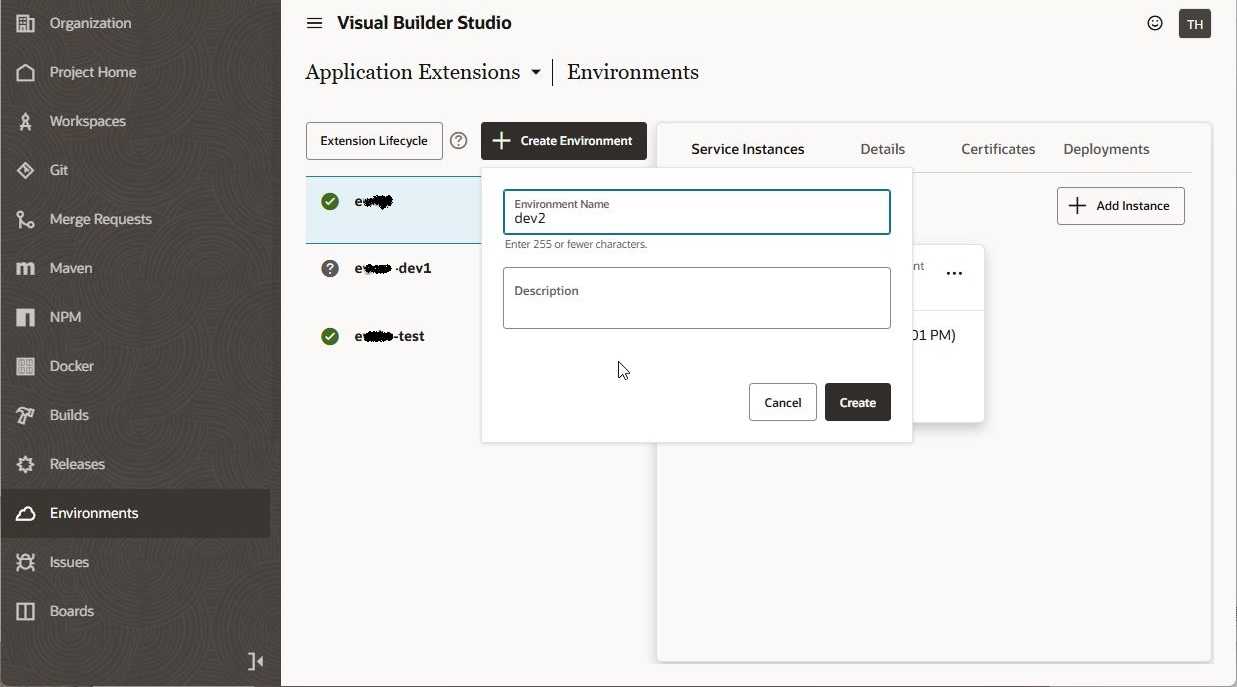The image size is (1237, 687).
Task: Cancel the create environment dialog
Action: pyautogui.click(x=782, y=402)
